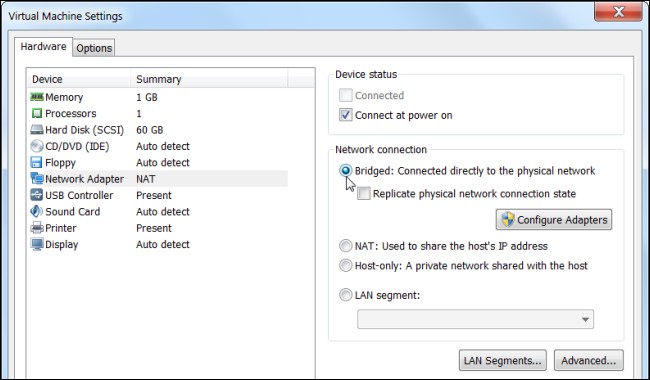Choose the Host-only network option
The width and height of the screenshot is (650, 380).
345,265
